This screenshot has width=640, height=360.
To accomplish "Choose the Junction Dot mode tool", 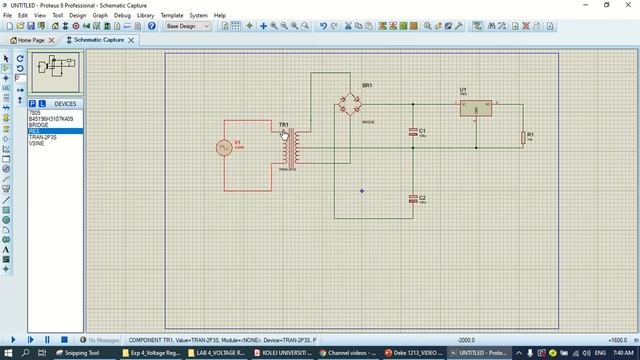I will click(x=6, y=78).
